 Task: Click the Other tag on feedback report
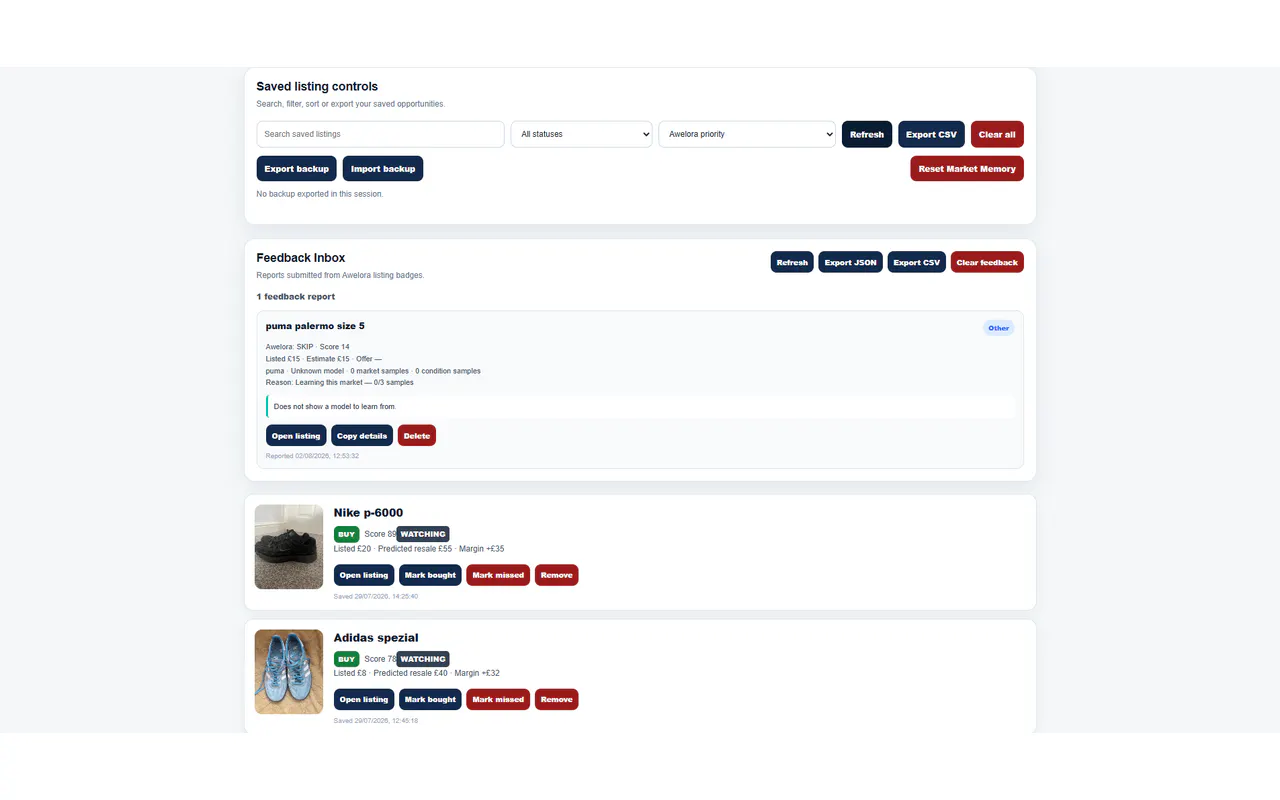click(x=998, y=328)
